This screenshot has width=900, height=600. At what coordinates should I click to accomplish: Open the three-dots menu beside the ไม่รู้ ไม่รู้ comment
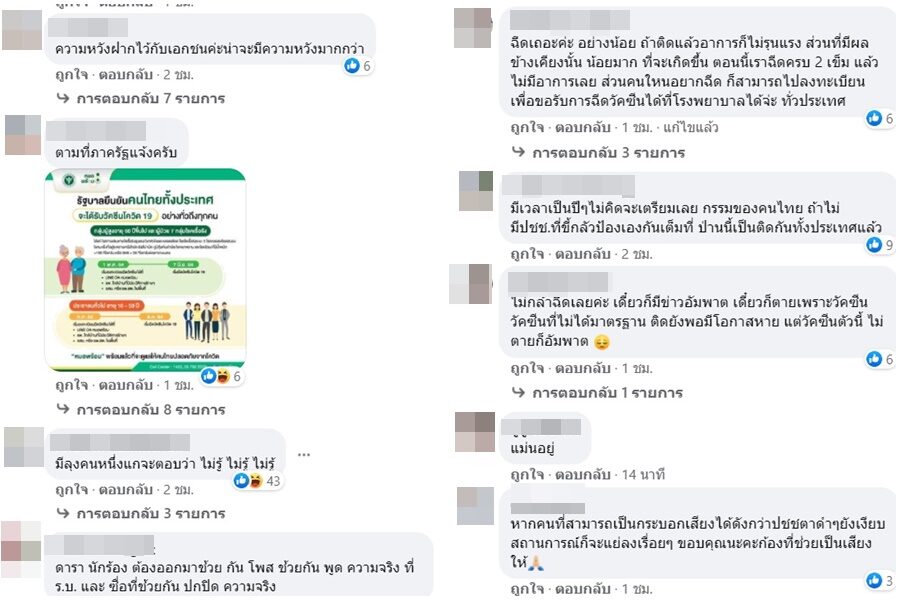click(x=304, y=455)
